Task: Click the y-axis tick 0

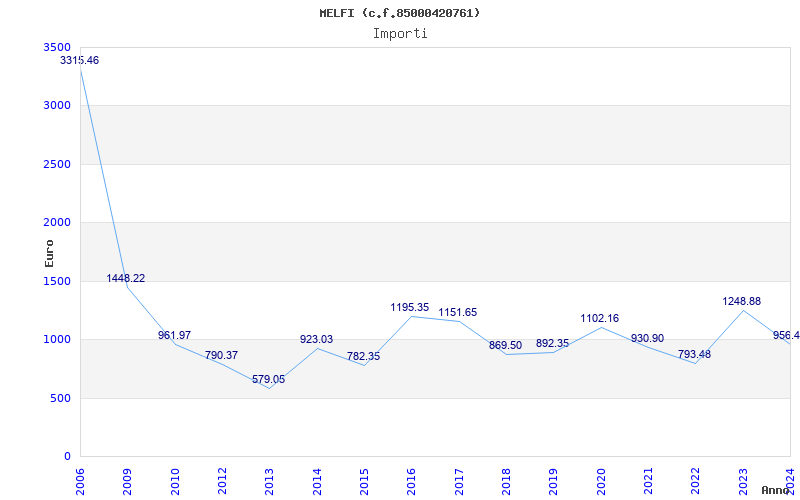Action: (x=67, y=457)
